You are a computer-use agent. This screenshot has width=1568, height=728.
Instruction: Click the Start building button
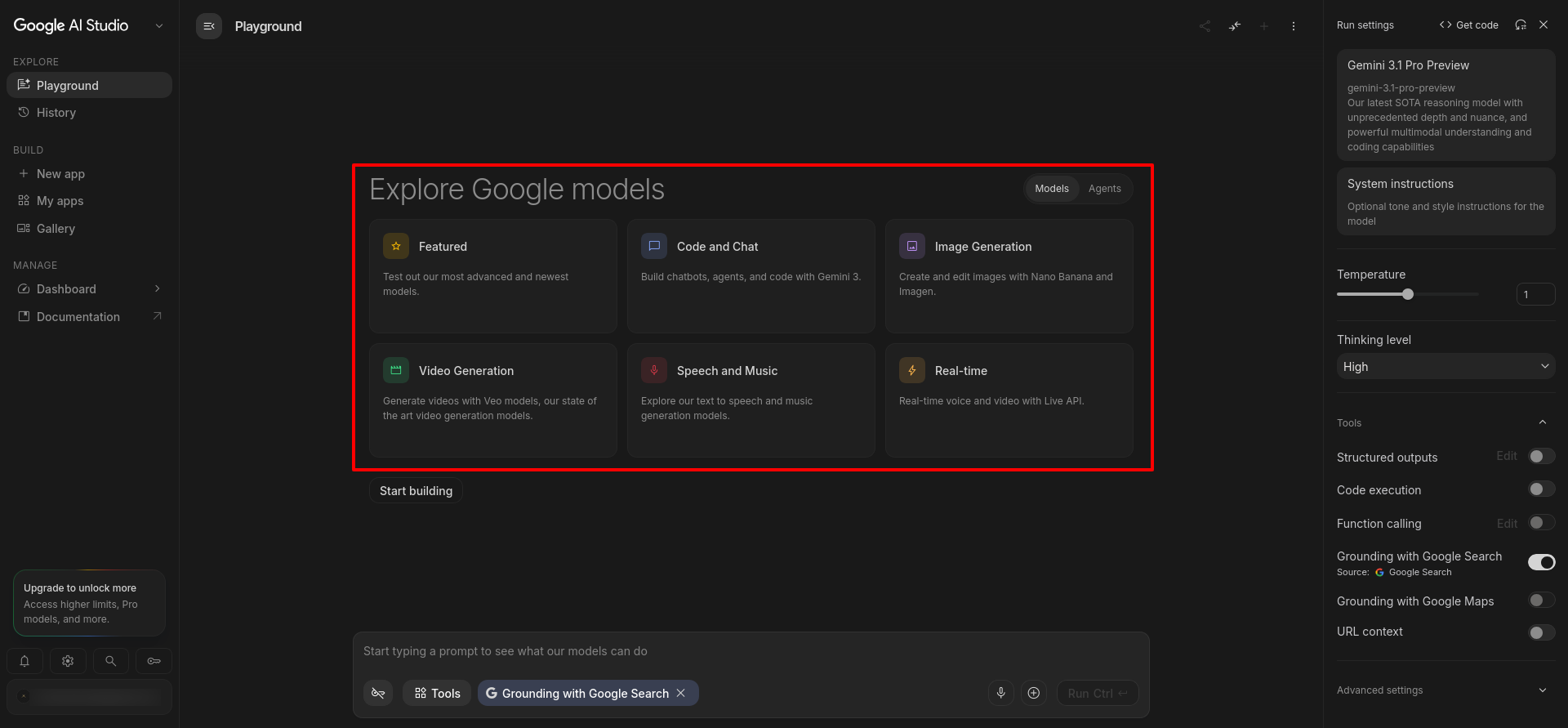[x=416, y=490]
